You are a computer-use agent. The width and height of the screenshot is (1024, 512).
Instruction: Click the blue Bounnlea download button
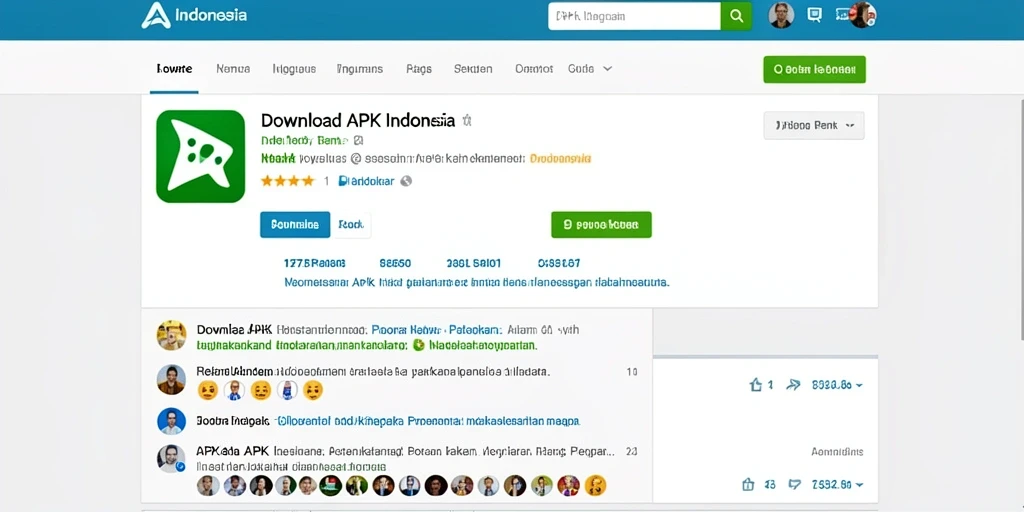295,225
